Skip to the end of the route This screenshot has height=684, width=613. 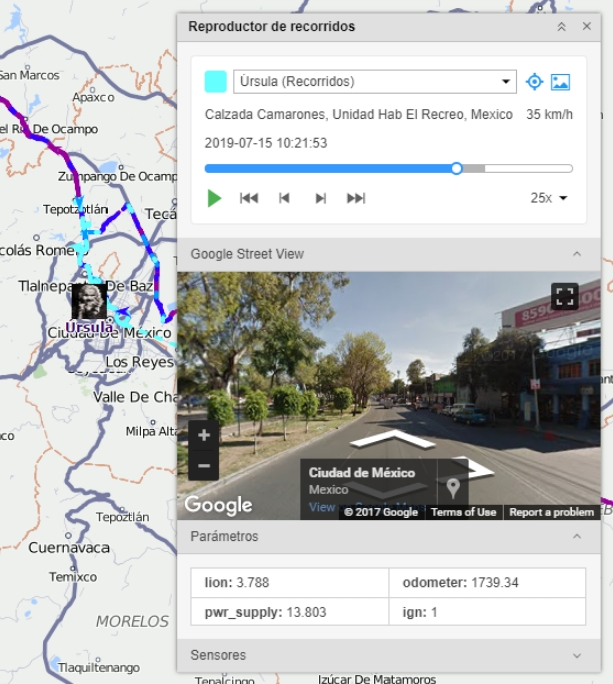click(356, 198)
